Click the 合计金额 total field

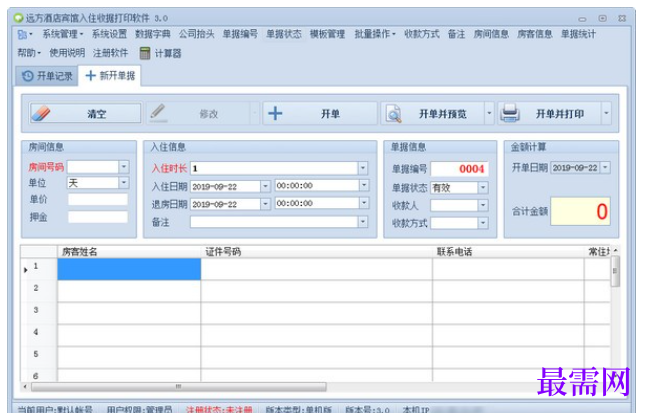(580, 211)
